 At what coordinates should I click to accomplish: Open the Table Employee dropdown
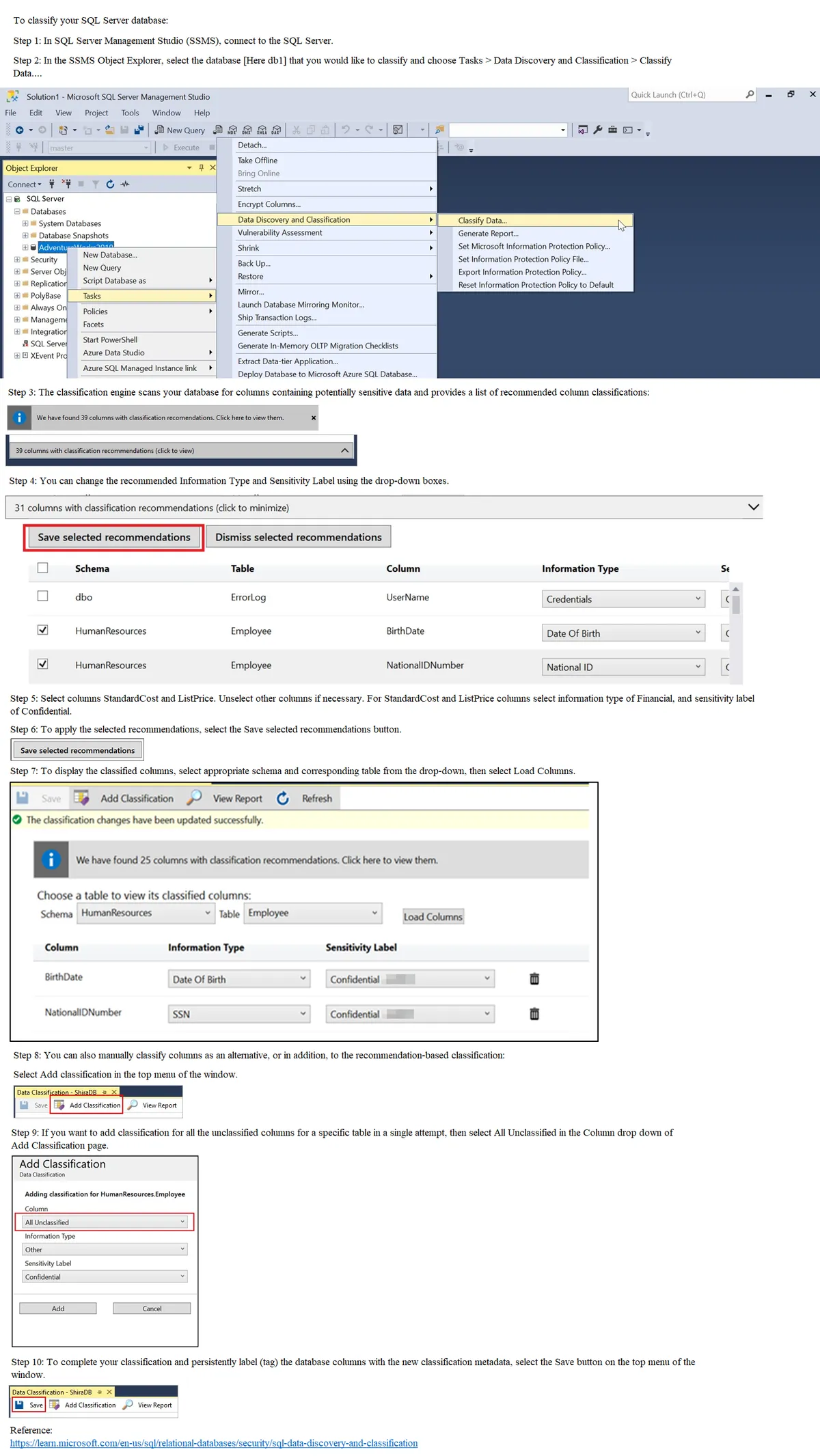click(313, 913)
